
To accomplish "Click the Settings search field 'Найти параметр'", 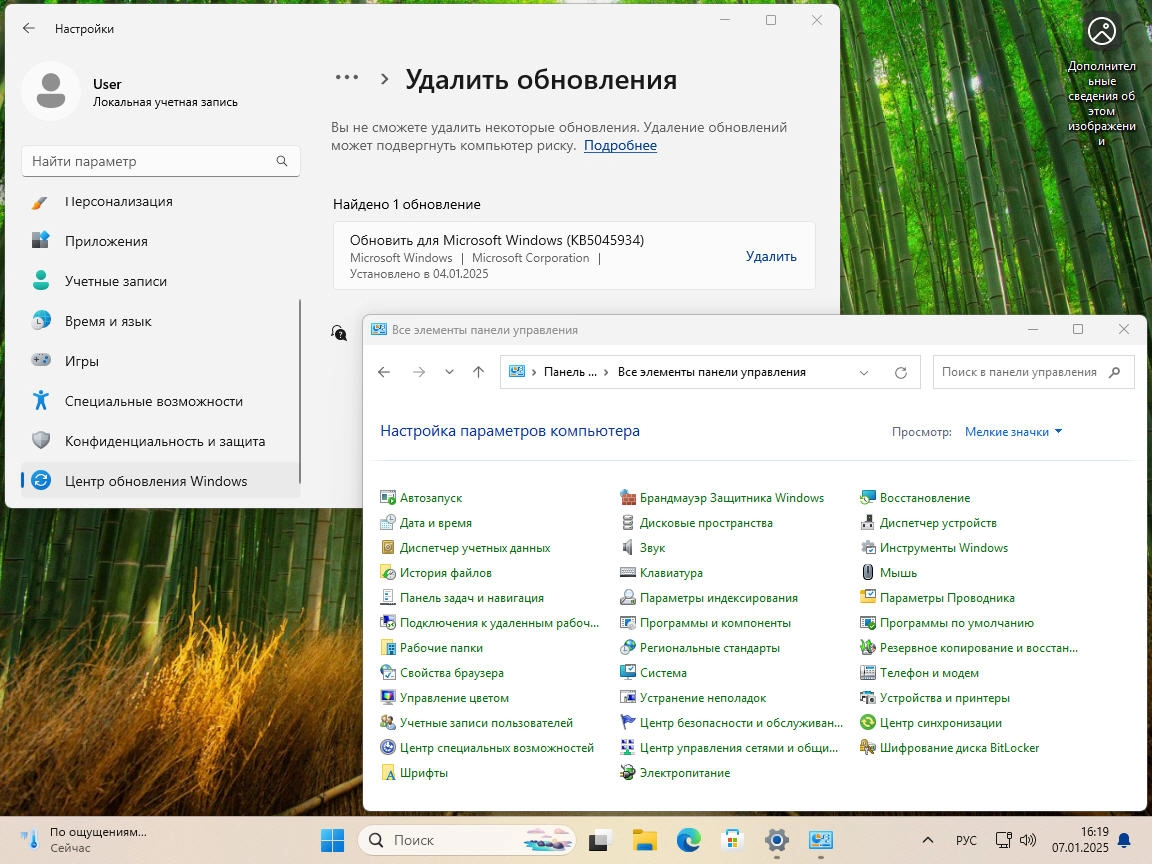I will (x=150, y=161).
